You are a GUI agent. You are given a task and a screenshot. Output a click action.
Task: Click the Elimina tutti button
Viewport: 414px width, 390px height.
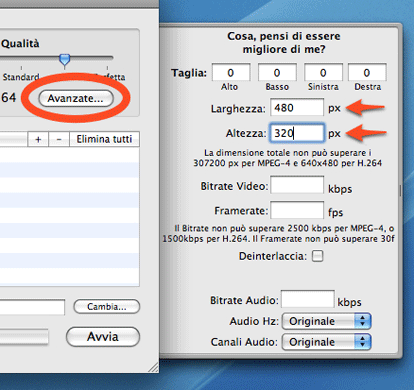coord(104,139)
